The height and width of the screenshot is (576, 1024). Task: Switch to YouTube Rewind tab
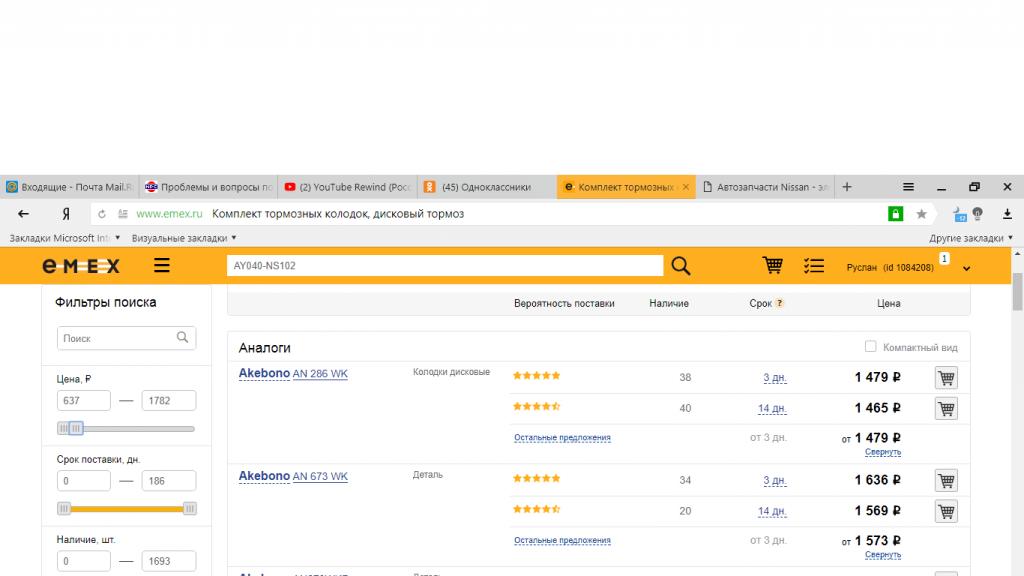[347, 187]
